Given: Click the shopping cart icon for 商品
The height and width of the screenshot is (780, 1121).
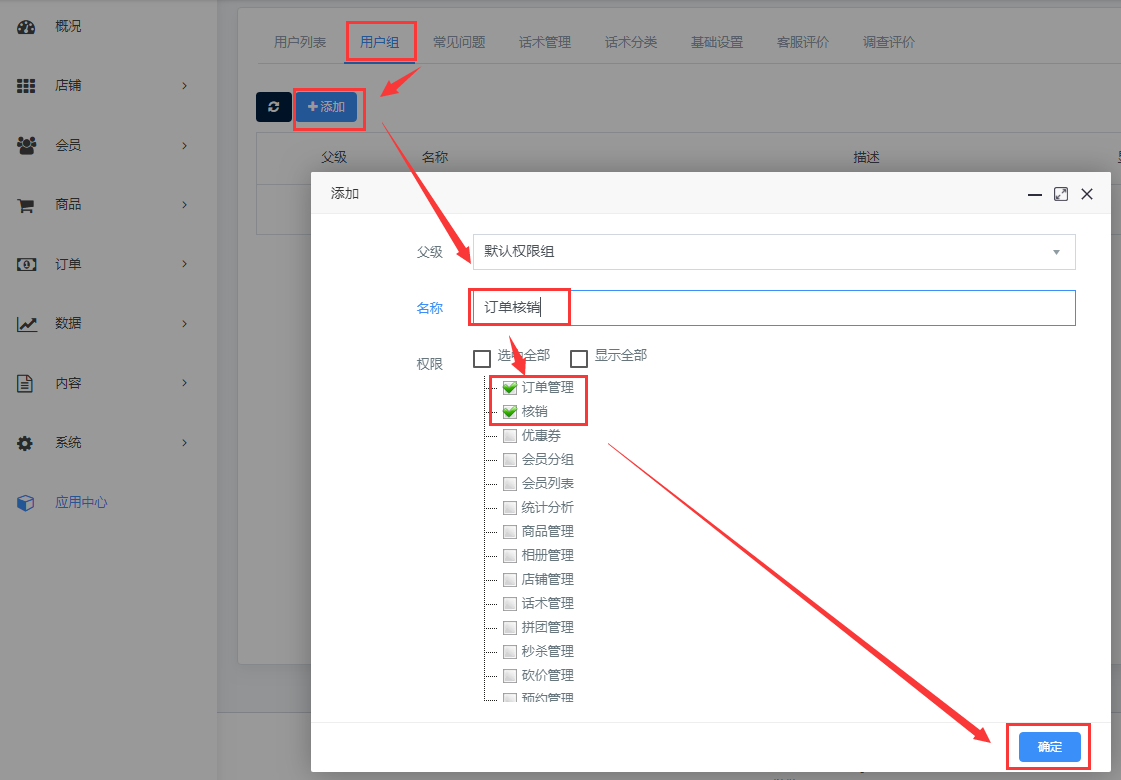Looking at the screenshot, I should click(x=26, y=205).
